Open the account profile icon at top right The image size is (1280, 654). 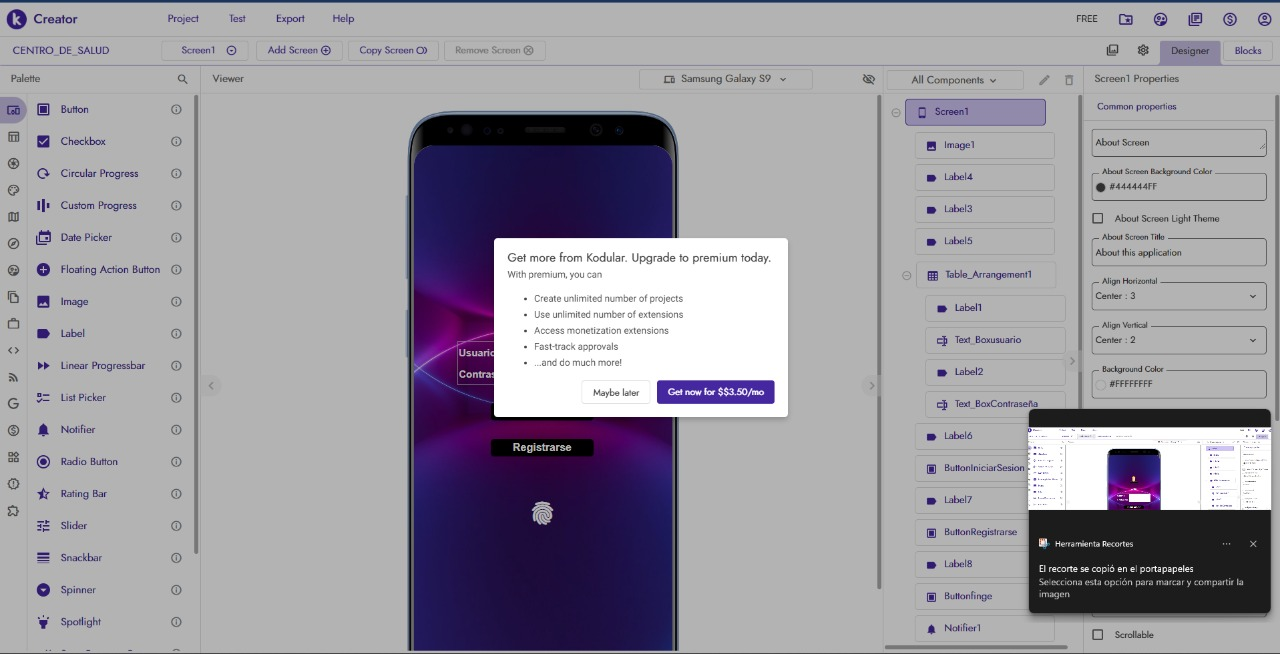tap(1264, 19)
